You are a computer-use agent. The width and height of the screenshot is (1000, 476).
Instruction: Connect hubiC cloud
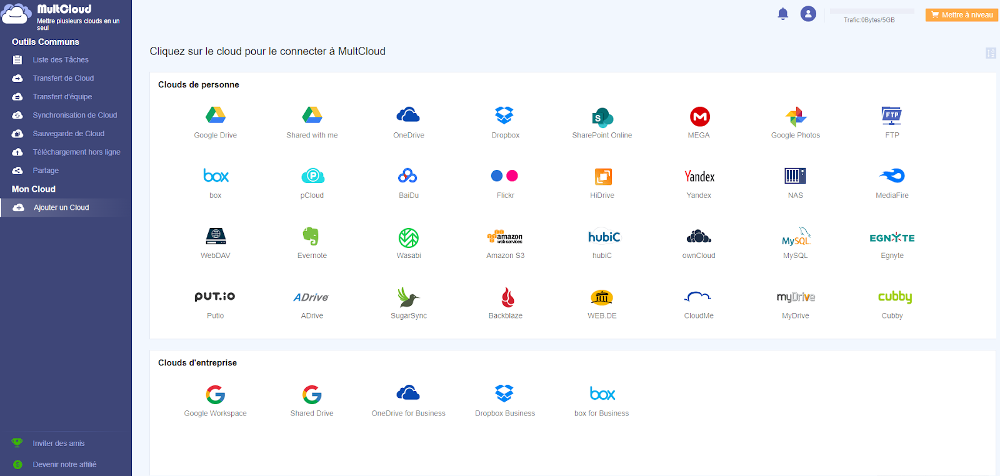(603, 243)
